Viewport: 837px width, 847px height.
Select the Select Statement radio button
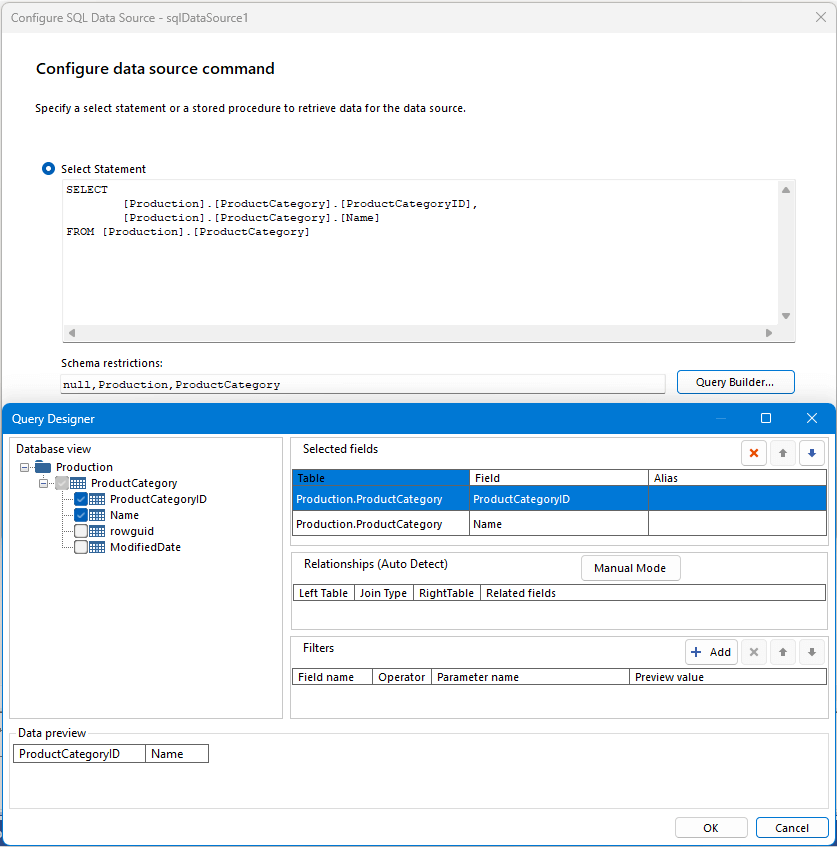coord(48,168)
